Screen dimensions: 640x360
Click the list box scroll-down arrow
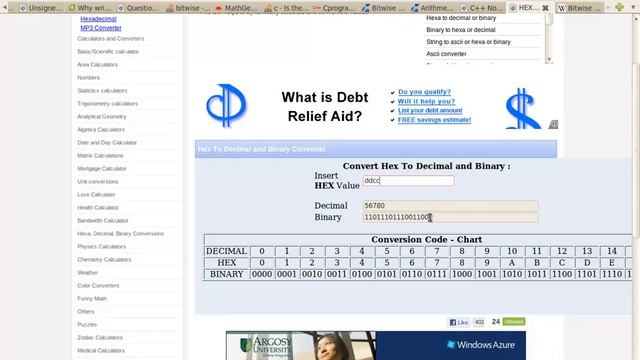click(549, 60)
